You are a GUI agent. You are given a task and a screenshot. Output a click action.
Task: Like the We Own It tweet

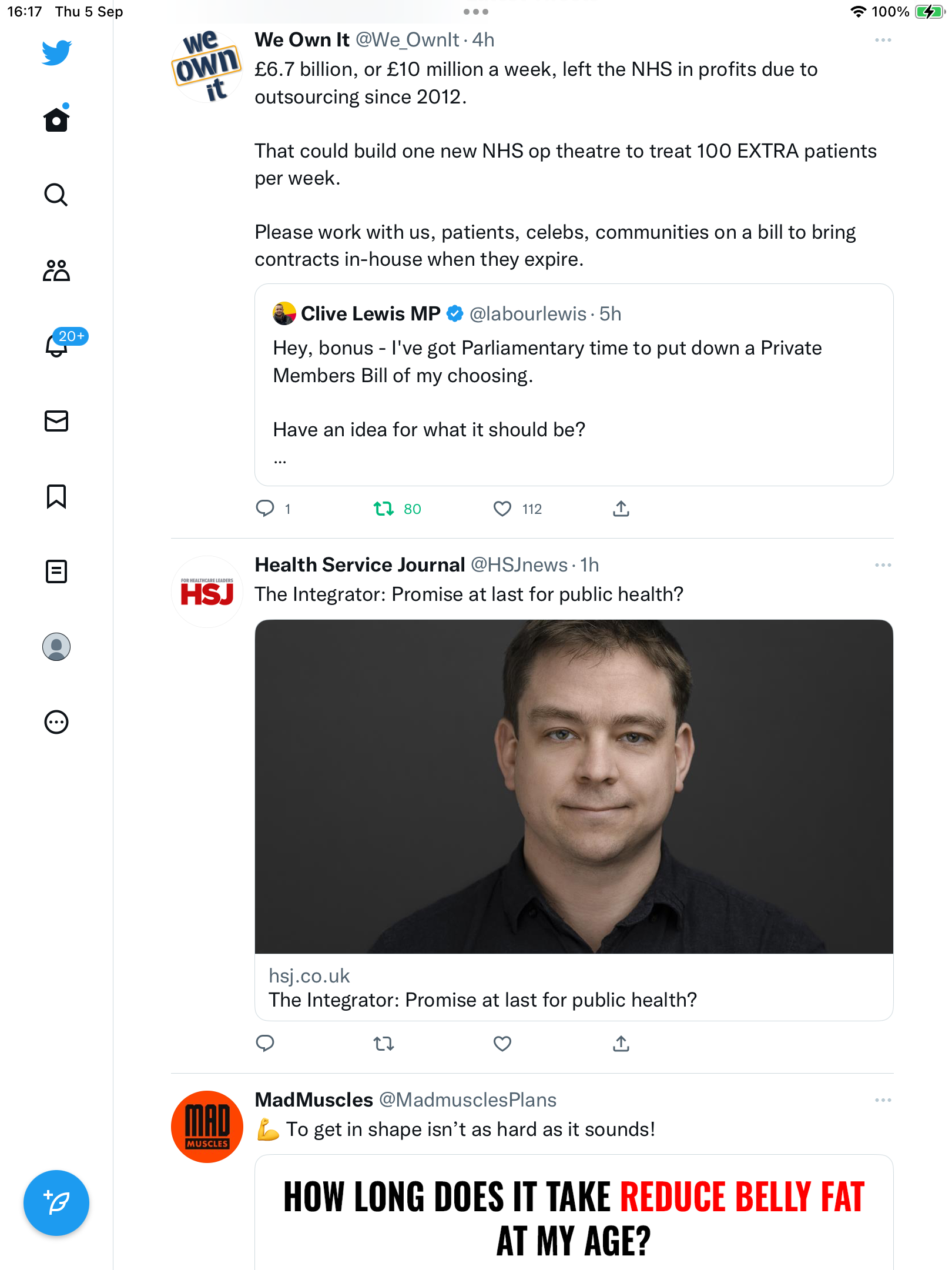click(x=502, y=509)
